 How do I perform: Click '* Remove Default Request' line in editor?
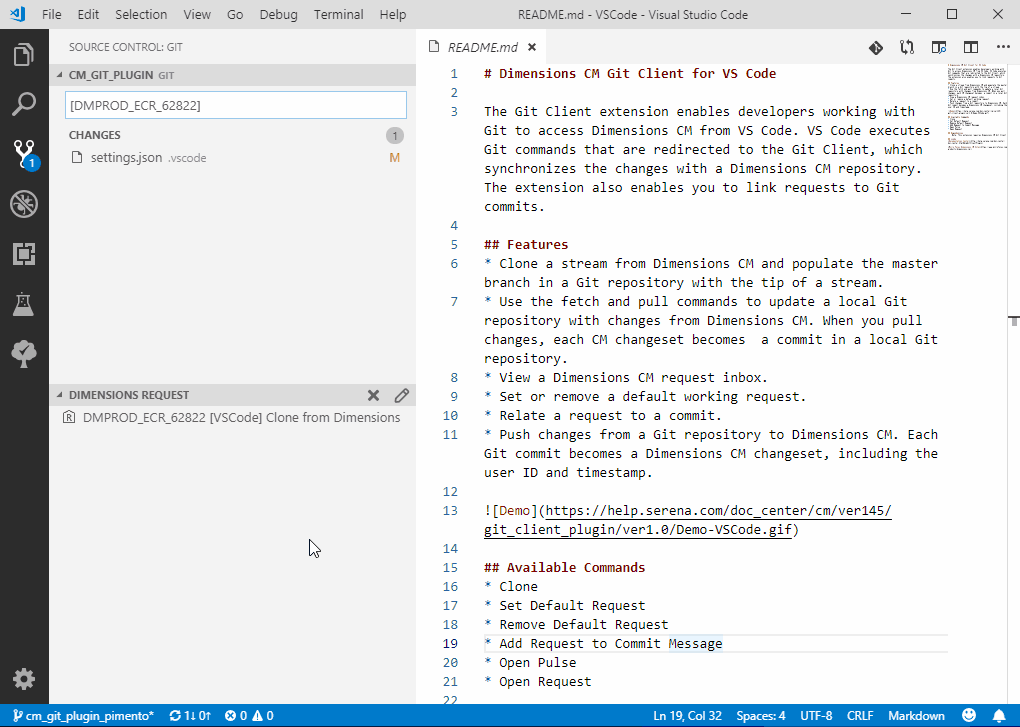[576, 625]
